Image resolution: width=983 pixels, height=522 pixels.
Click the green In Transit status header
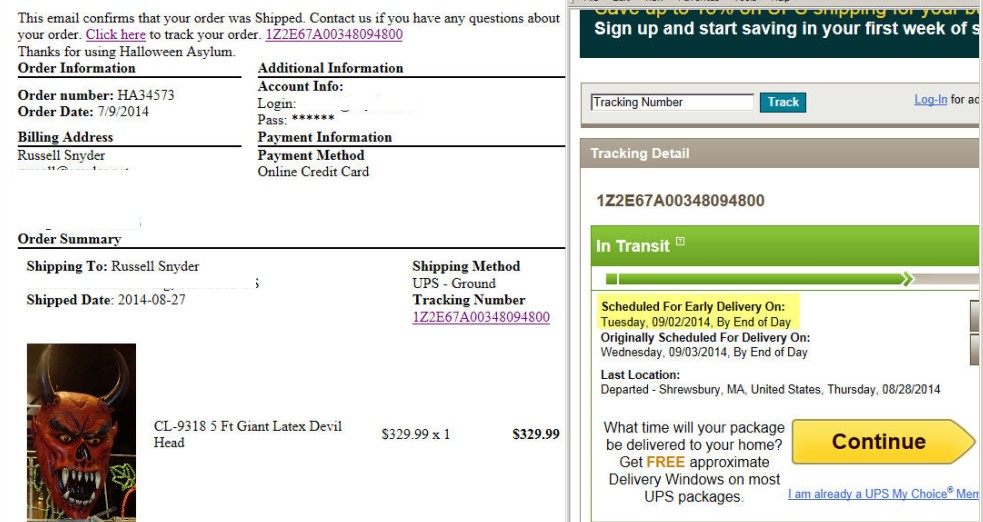(x=780, y=246)
